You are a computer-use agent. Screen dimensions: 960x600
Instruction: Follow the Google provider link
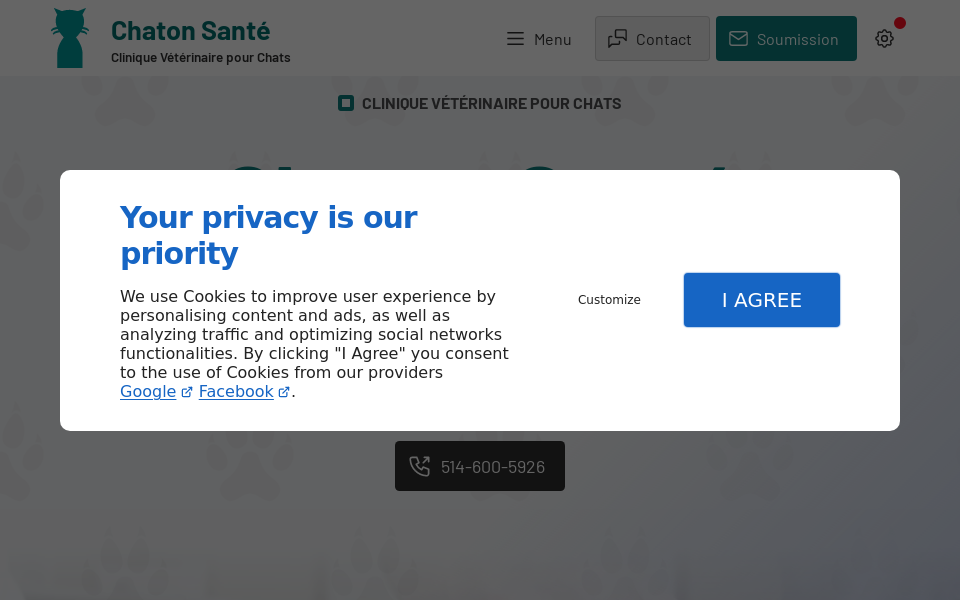click(148, 392)
